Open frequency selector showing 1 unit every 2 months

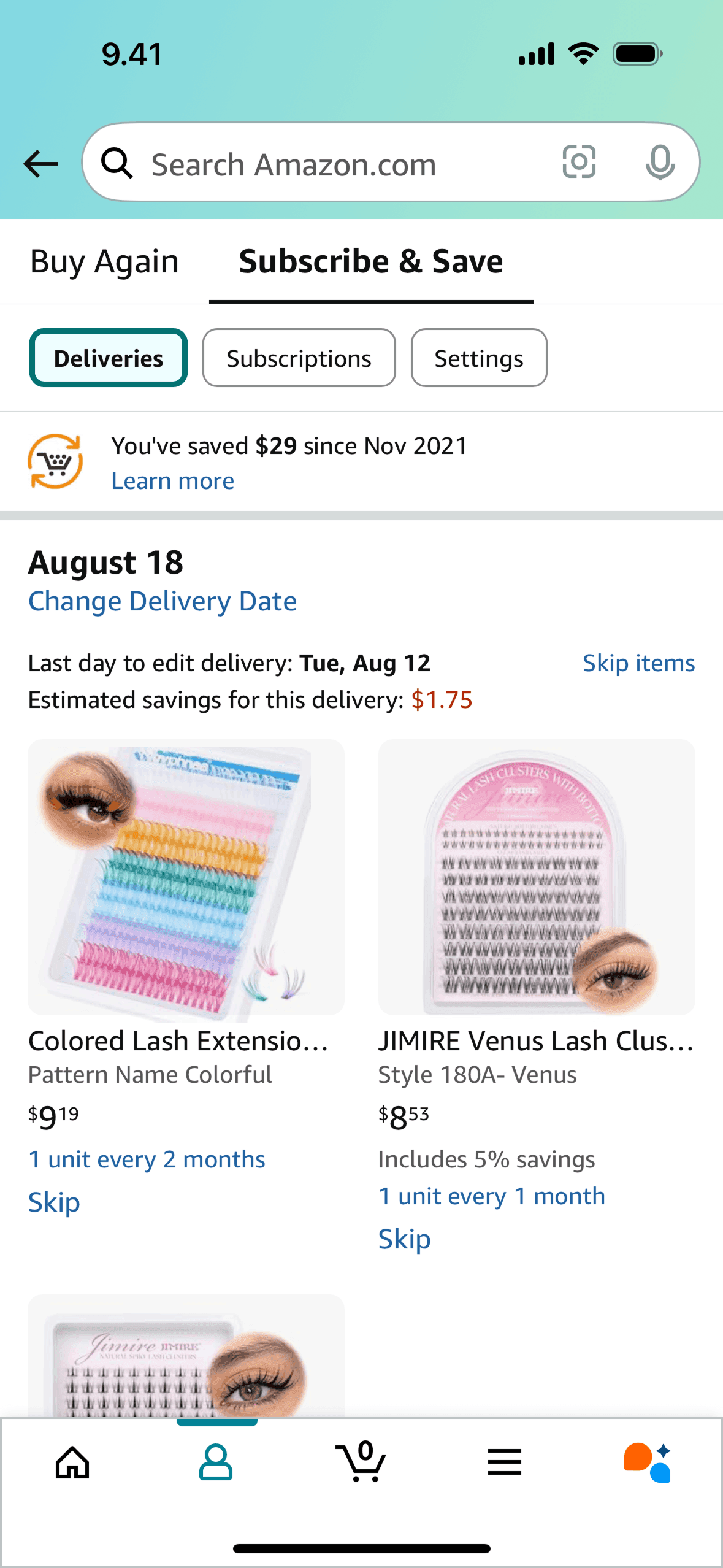(x=147, y=1158)
